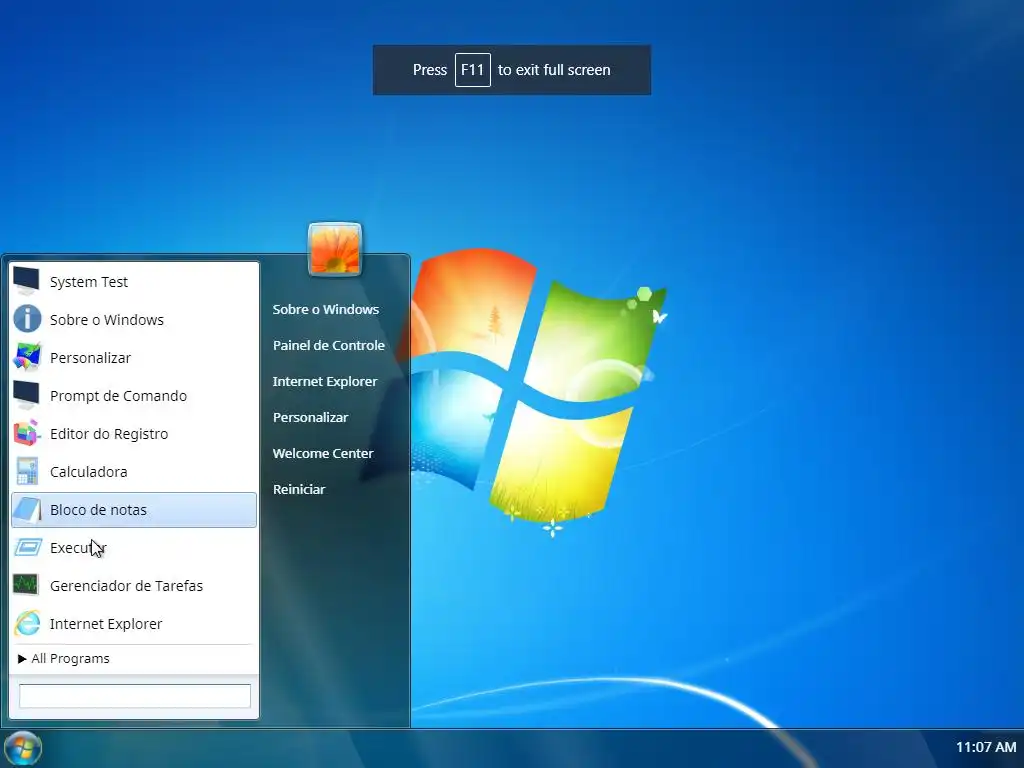The image size is (1024, 768).
Task: Click the Sobre o Windows info icon
Action: [x=27, y=319]
